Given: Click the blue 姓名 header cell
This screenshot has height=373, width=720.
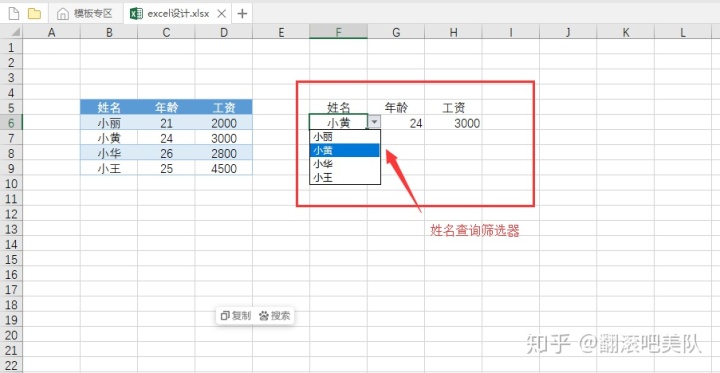Looking at the screenshot, I should click(x=109, y=107).
